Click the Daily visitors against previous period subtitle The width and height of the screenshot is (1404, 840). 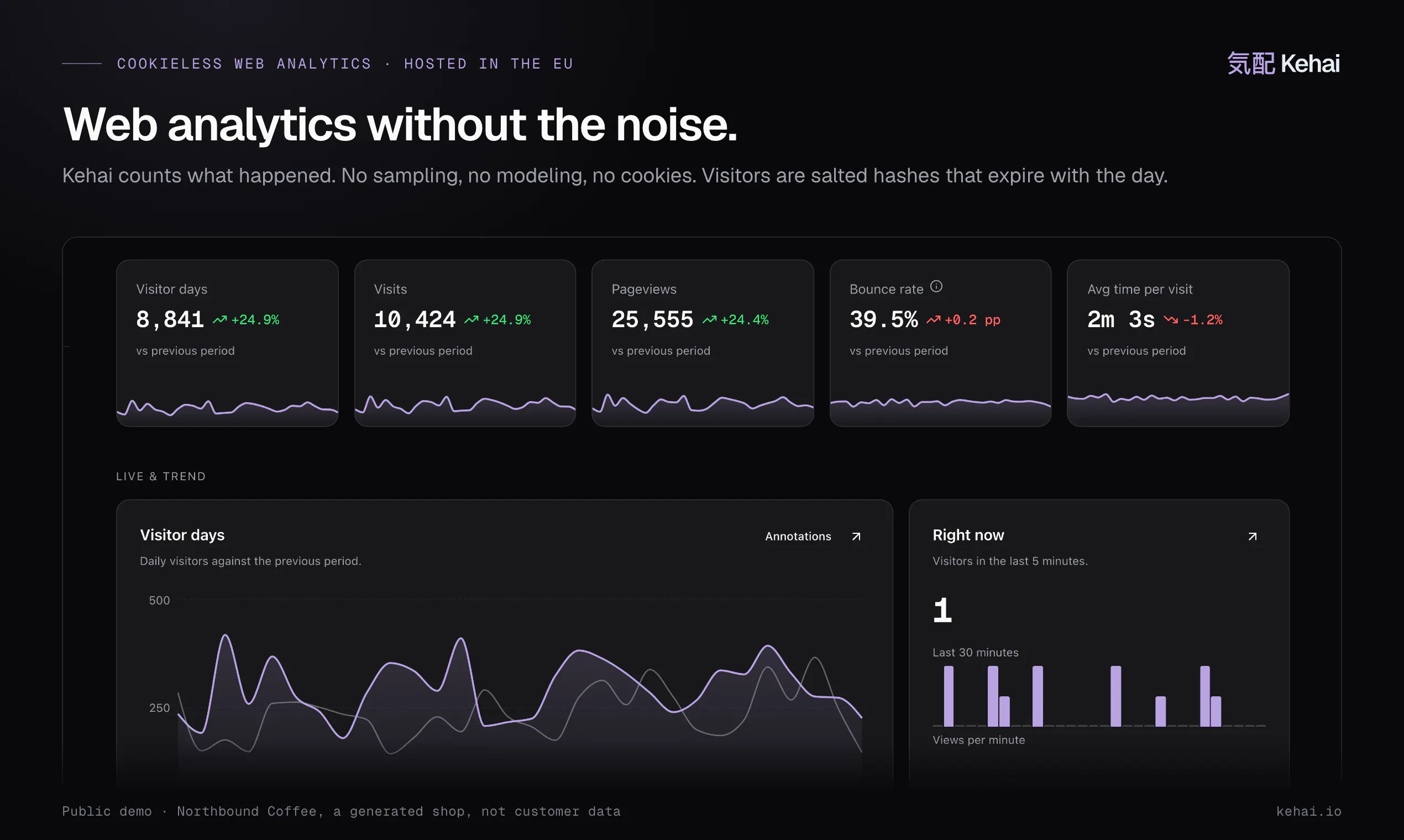coord(250,561)
